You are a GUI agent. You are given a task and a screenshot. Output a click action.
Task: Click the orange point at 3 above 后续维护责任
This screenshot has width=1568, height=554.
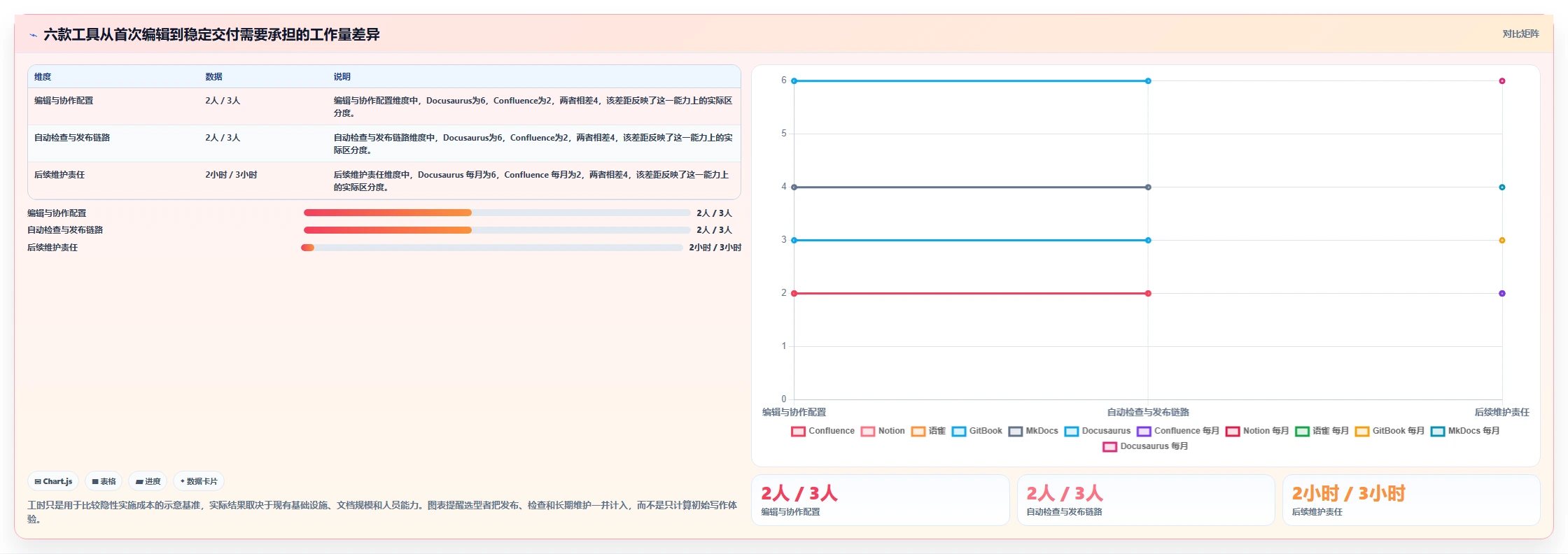pyautogui.click(x=1502, y=241)
